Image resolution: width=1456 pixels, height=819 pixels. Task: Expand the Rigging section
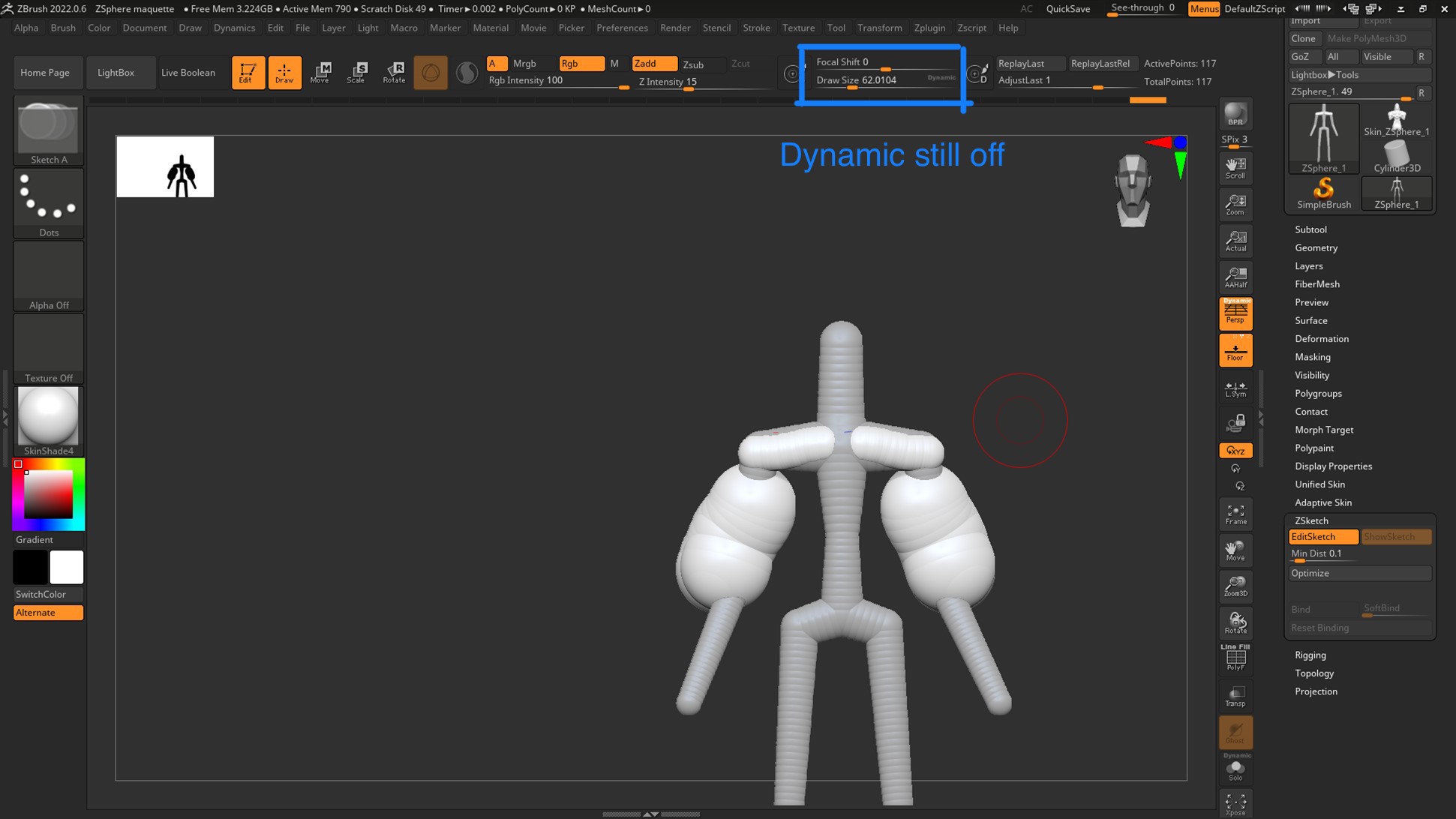click(1310, 655)
